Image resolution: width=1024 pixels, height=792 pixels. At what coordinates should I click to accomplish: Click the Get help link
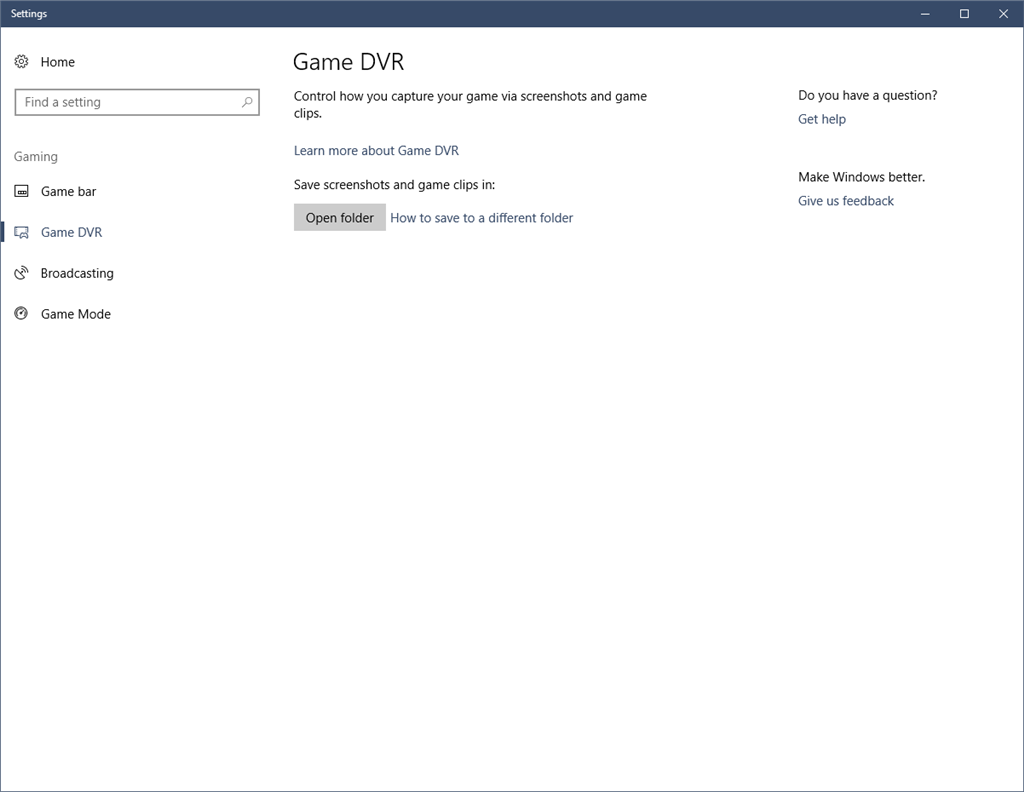coord(822,119)
